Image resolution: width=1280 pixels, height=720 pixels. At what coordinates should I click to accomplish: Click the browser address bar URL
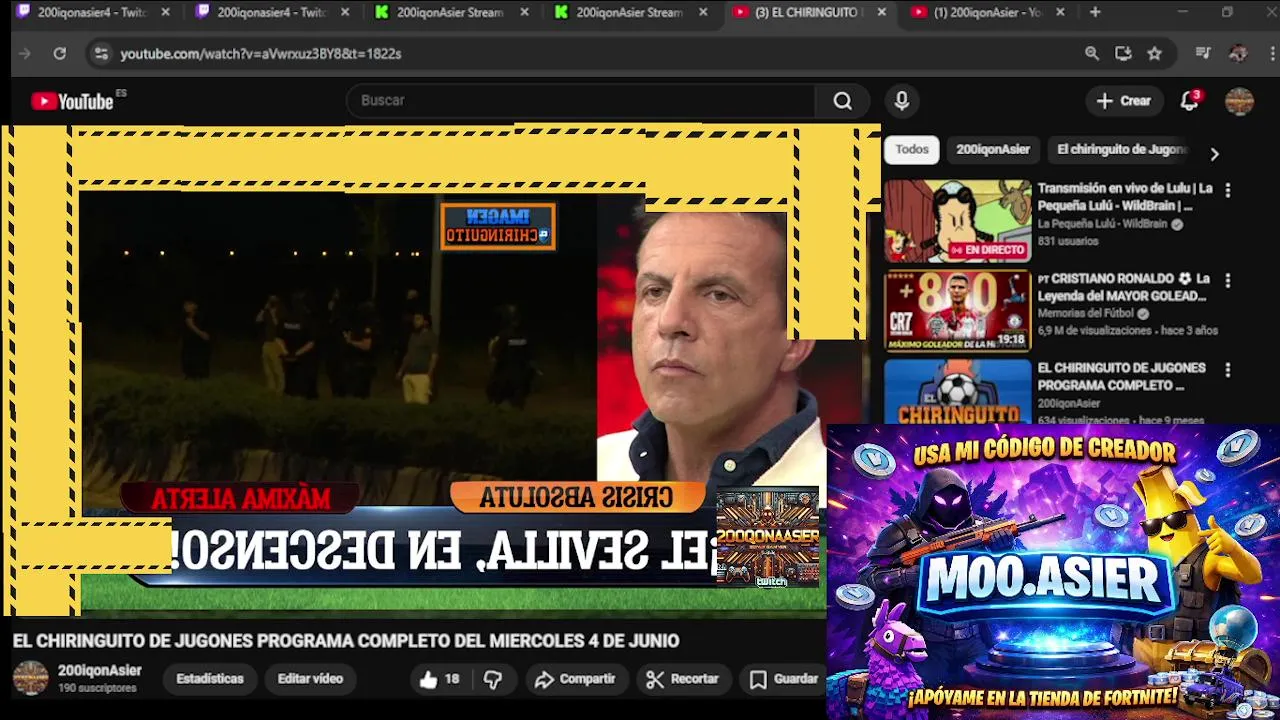tap(260, 54)
